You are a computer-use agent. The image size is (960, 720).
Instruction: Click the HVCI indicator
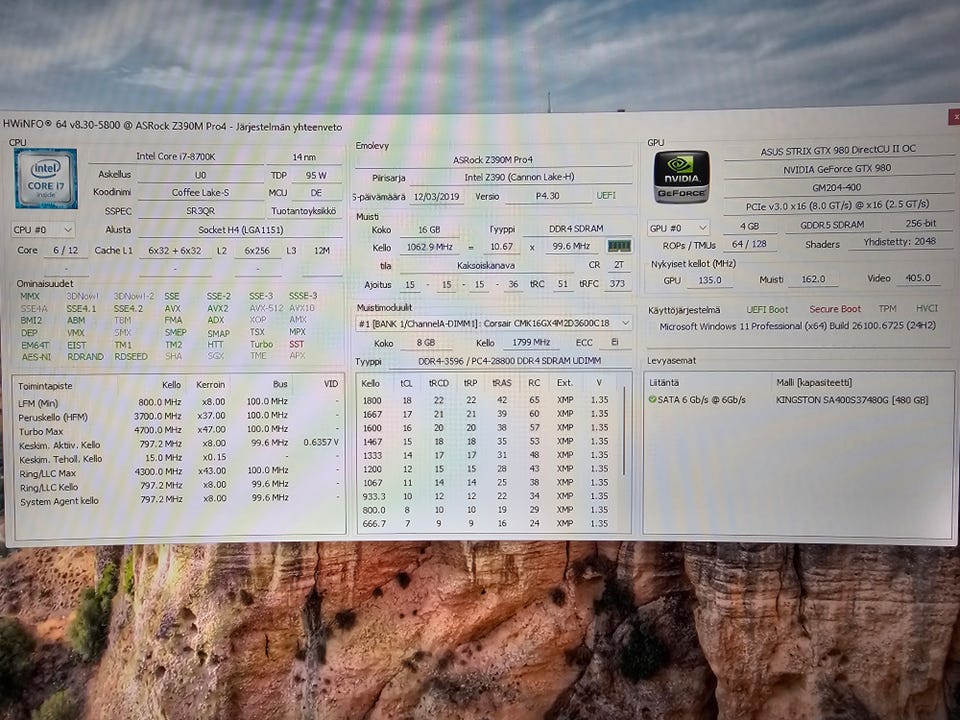(x=926, y=308)
